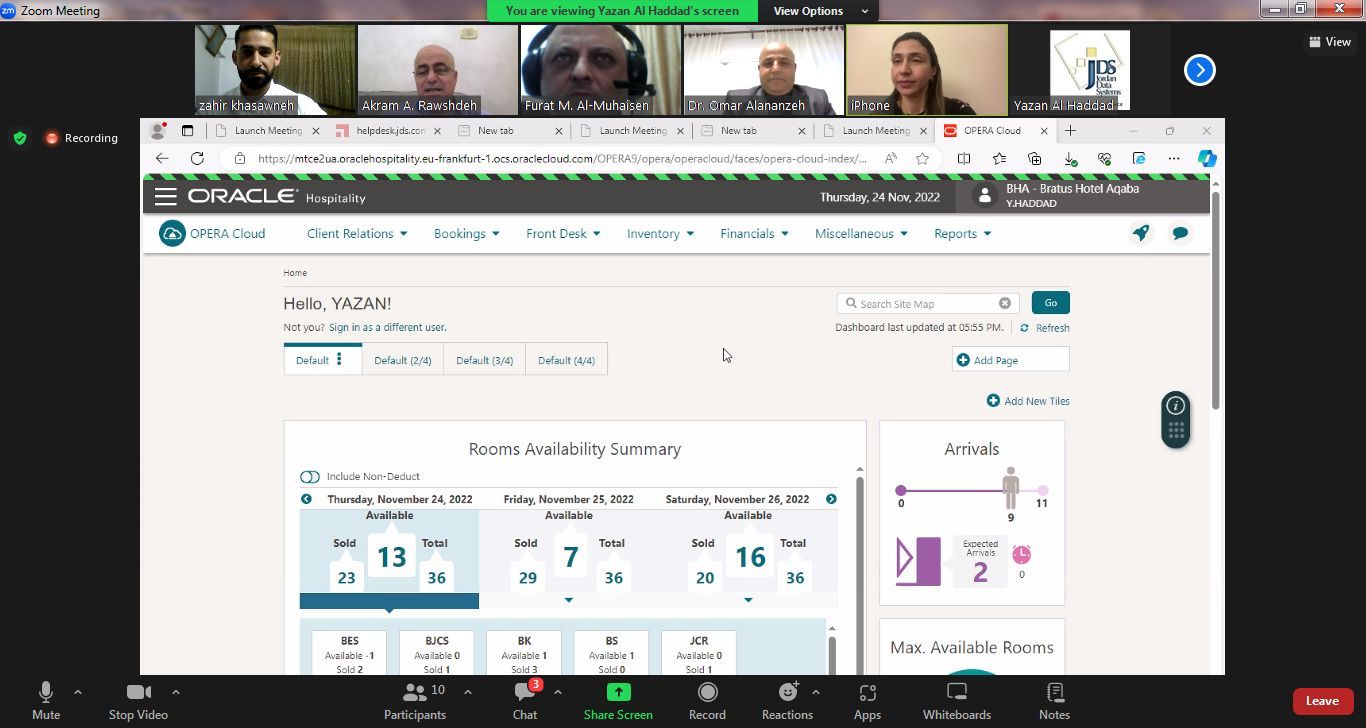This screenshot has width=1366, height=728.
Task: Add this page to browser favorites
Action: point(922,158)
